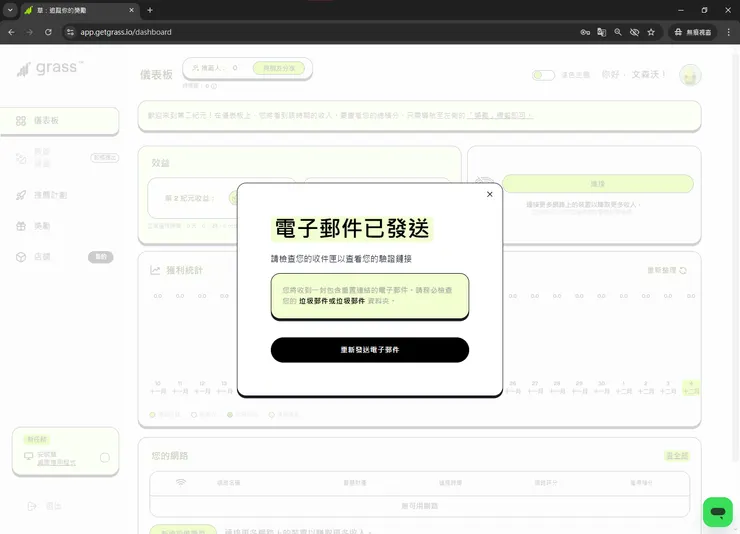The width and height of the screenshot is (740, 534).
Task: Open the user avatar in header
Action: pos(690,75)
